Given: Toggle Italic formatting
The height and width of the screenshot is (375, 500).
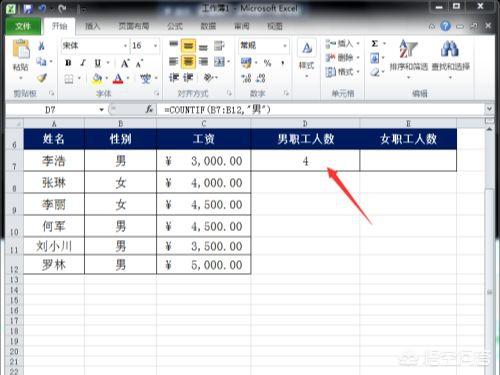Looking at the screenshot, I should tap(83, 63).
